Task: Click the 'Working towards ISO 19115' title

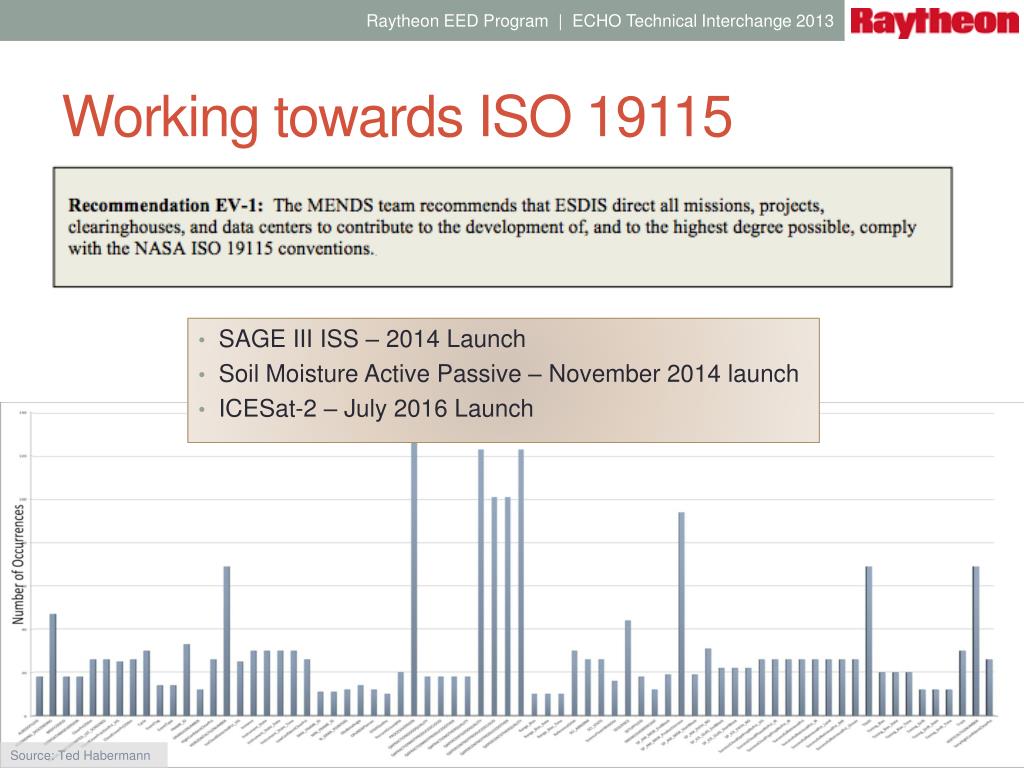Action: click(x=397, y=117)
